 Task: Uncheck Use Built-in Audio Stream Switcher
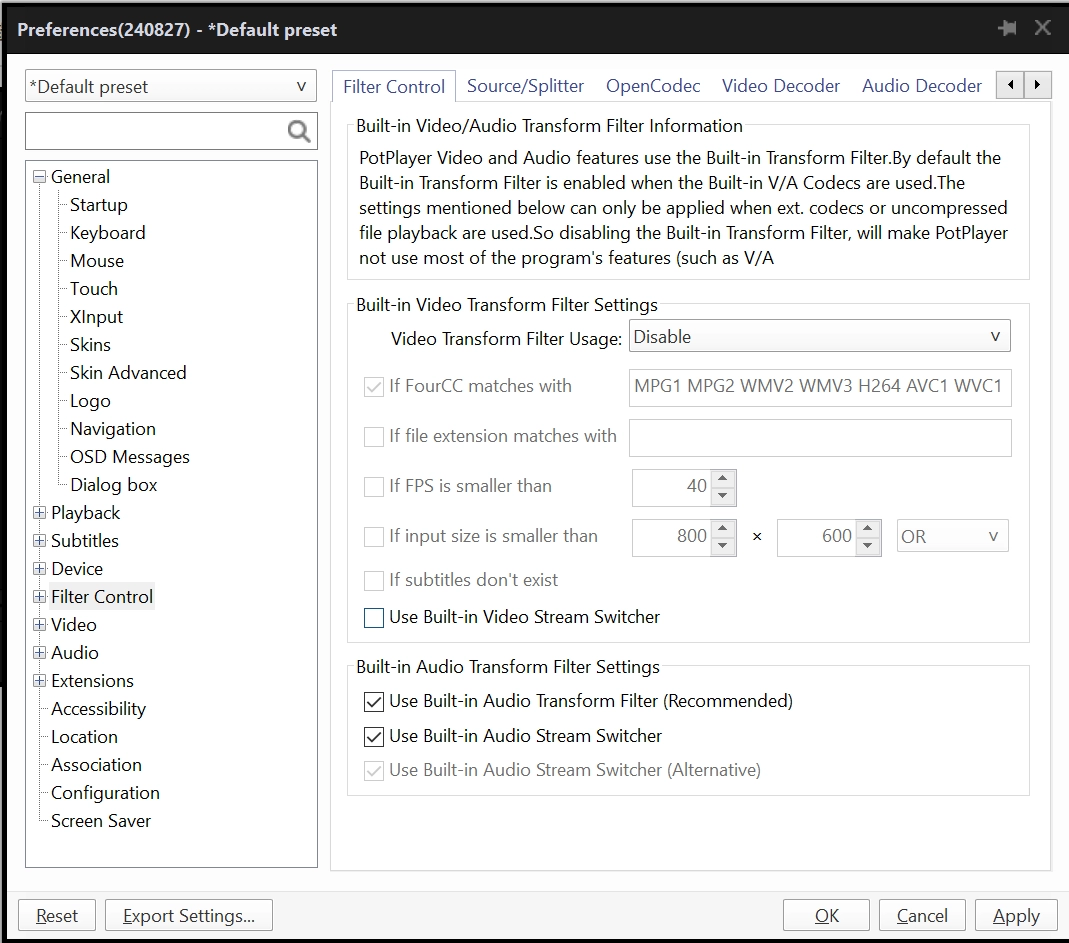(x=374, y=736)
